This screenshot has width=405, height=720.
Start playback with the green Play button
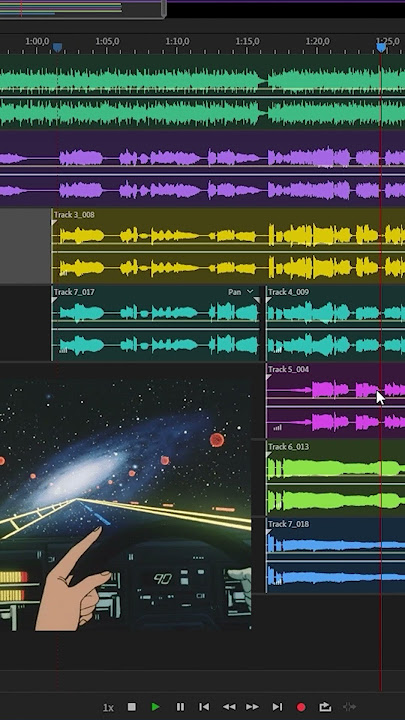tap(156, 707)
